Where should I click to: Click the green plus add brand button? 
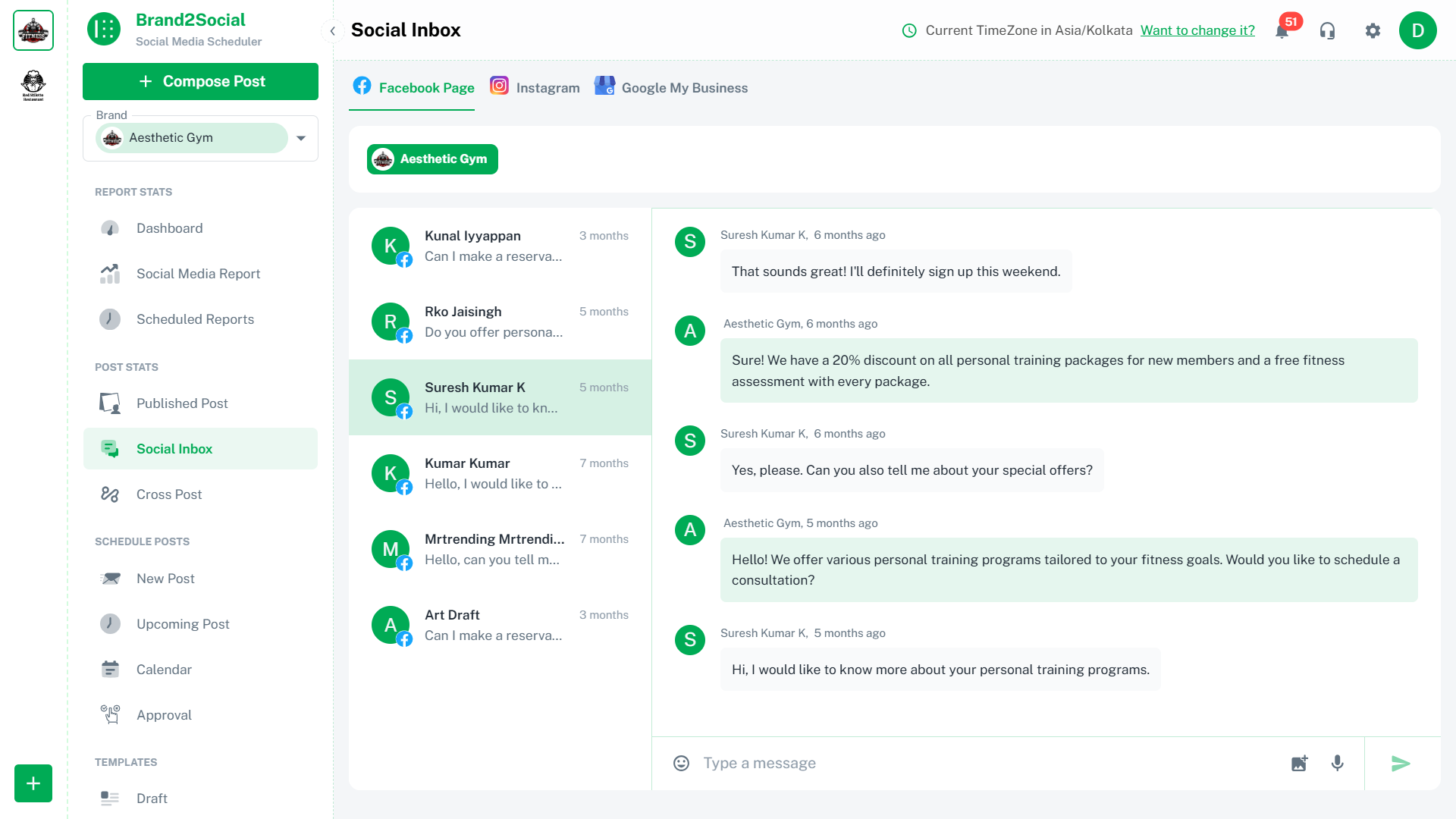[x=33, y=783]
